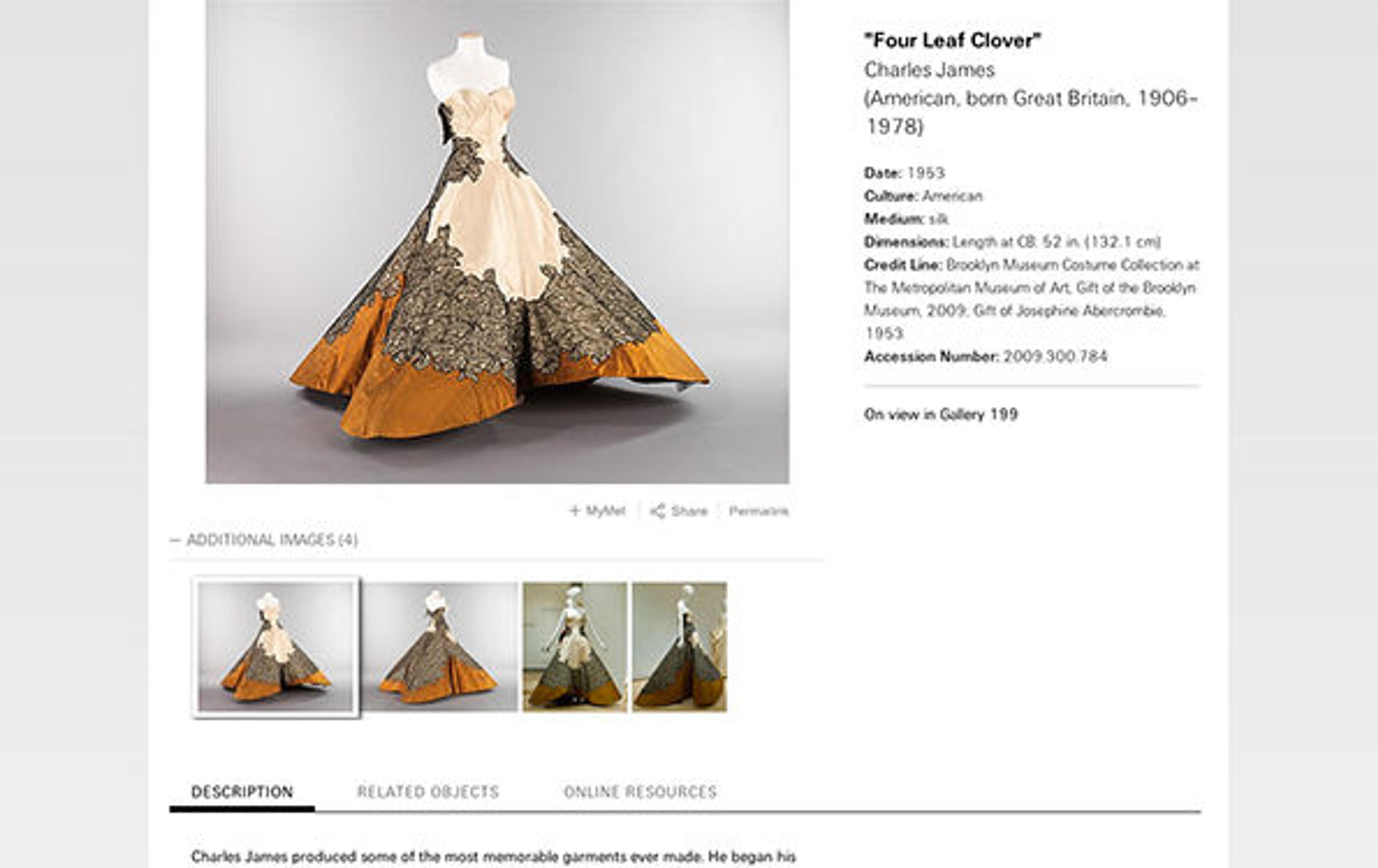Click the "Four Leaf Clover" title
The width and height of the screenshot is (1378, 868).
[x=953, y=40]
